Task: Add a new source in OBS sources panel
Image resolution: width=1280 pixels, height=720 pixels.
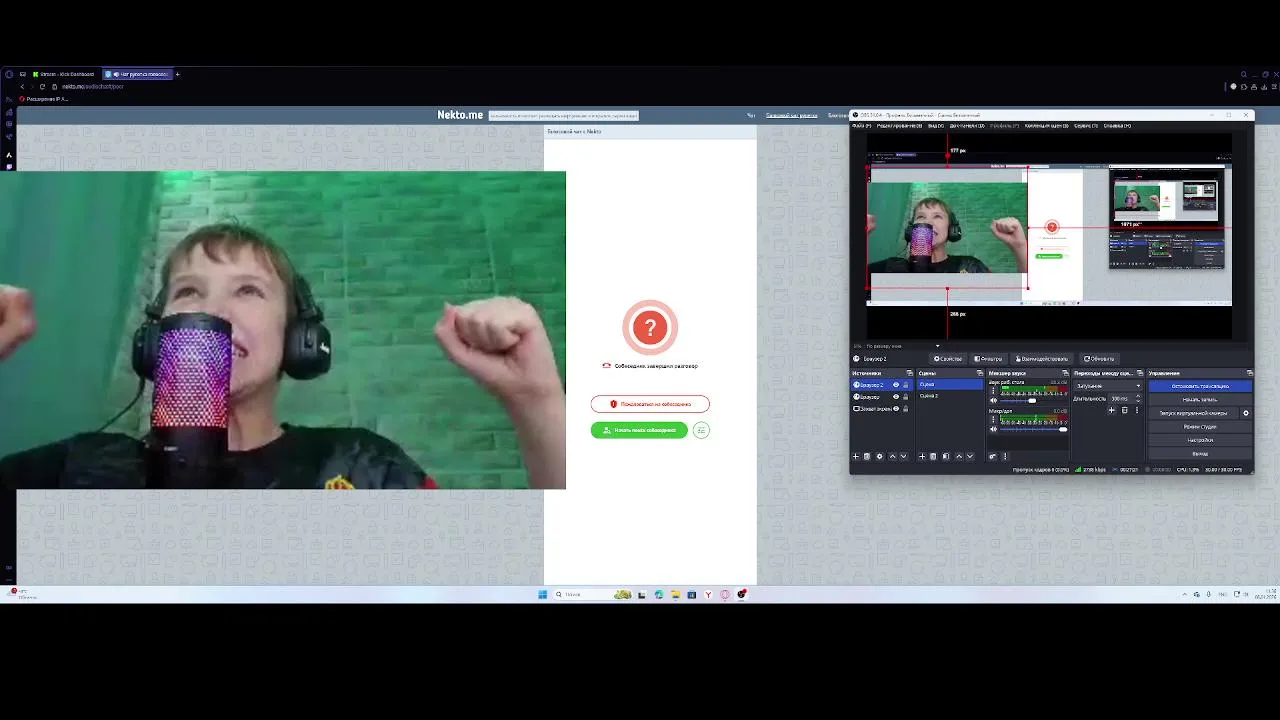Action: click(x=856, y=456)
